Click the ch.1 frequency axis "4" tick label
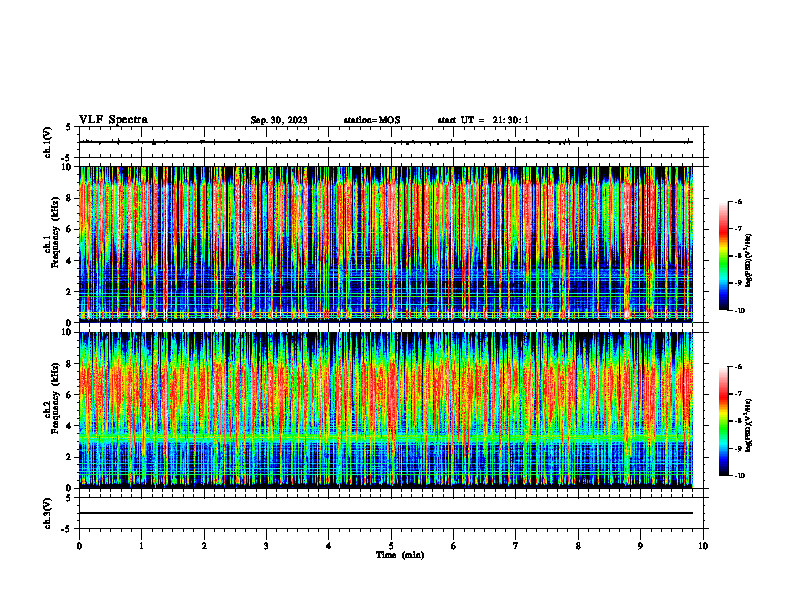This screenshot has width=792, height=612. [x=70, y=261]
